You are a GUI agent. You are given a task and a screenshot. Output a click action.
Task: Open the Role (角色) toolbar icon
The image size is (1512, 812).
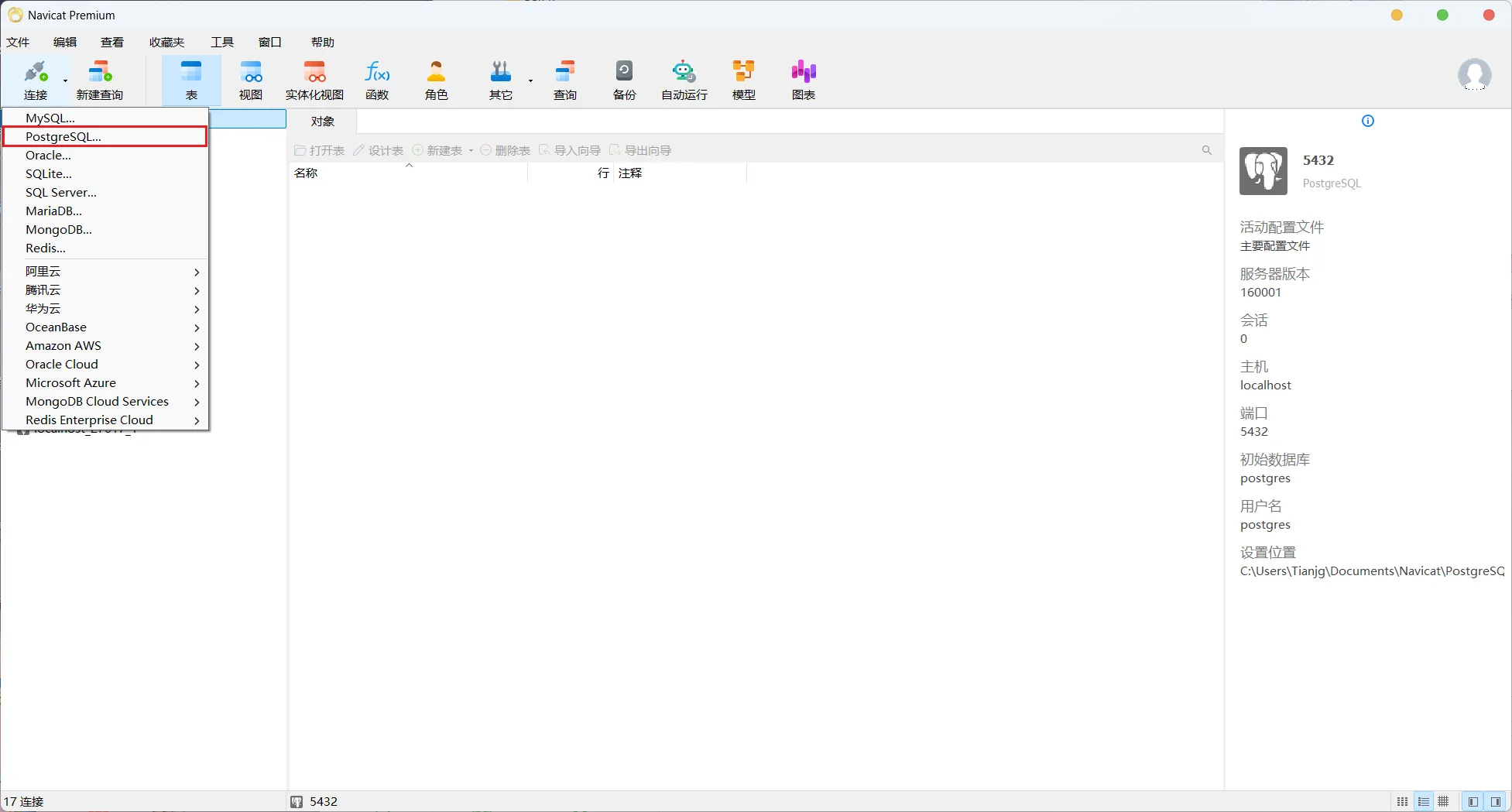coord(436,81)
